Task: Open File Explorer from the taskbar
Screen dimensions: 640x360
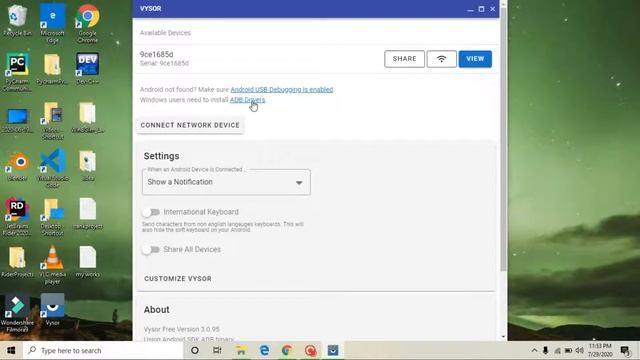Action: click(x=241, y=350)
